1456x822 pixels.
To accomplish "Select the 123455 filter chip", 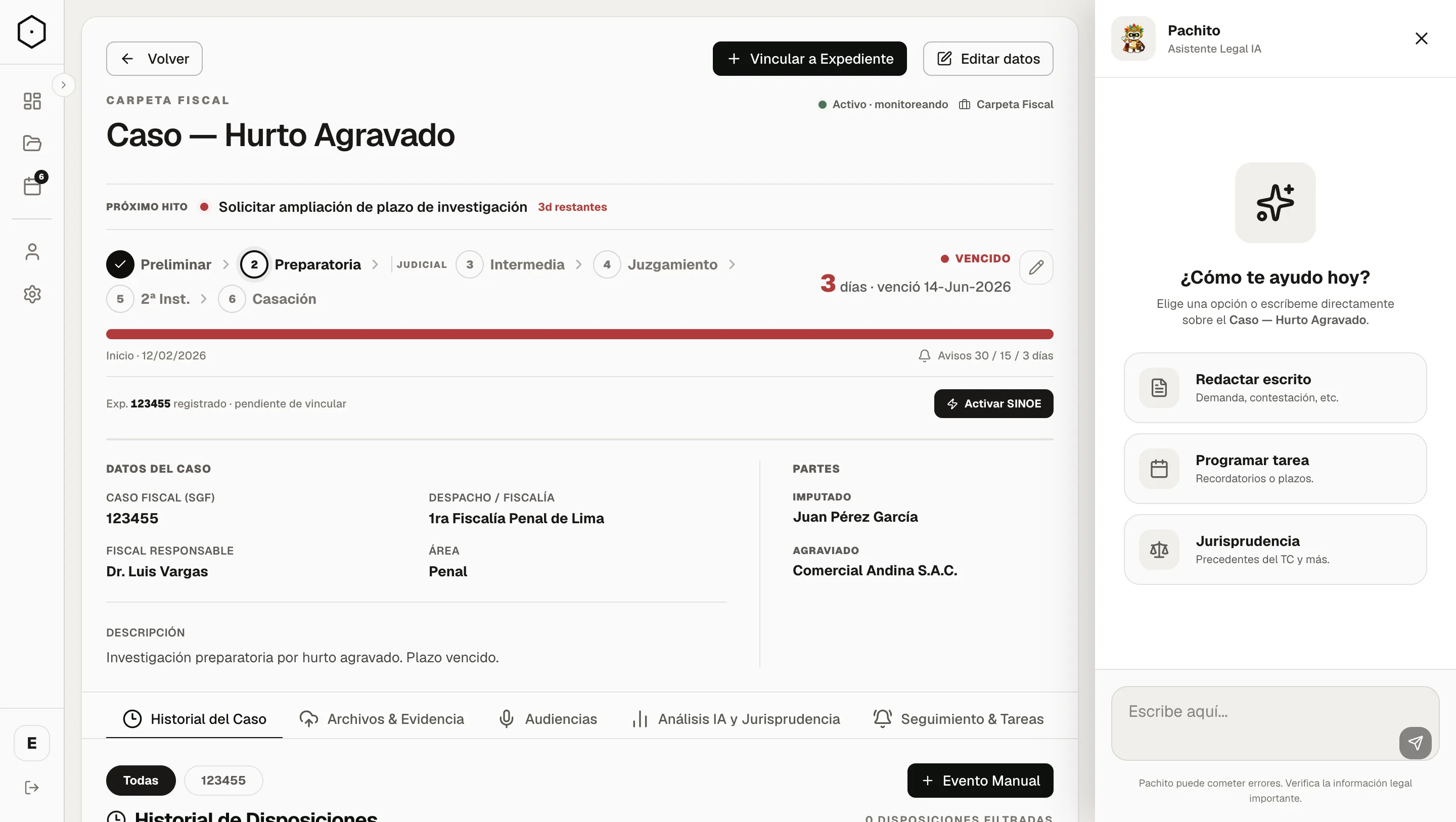I will click(x=223, y=781).
